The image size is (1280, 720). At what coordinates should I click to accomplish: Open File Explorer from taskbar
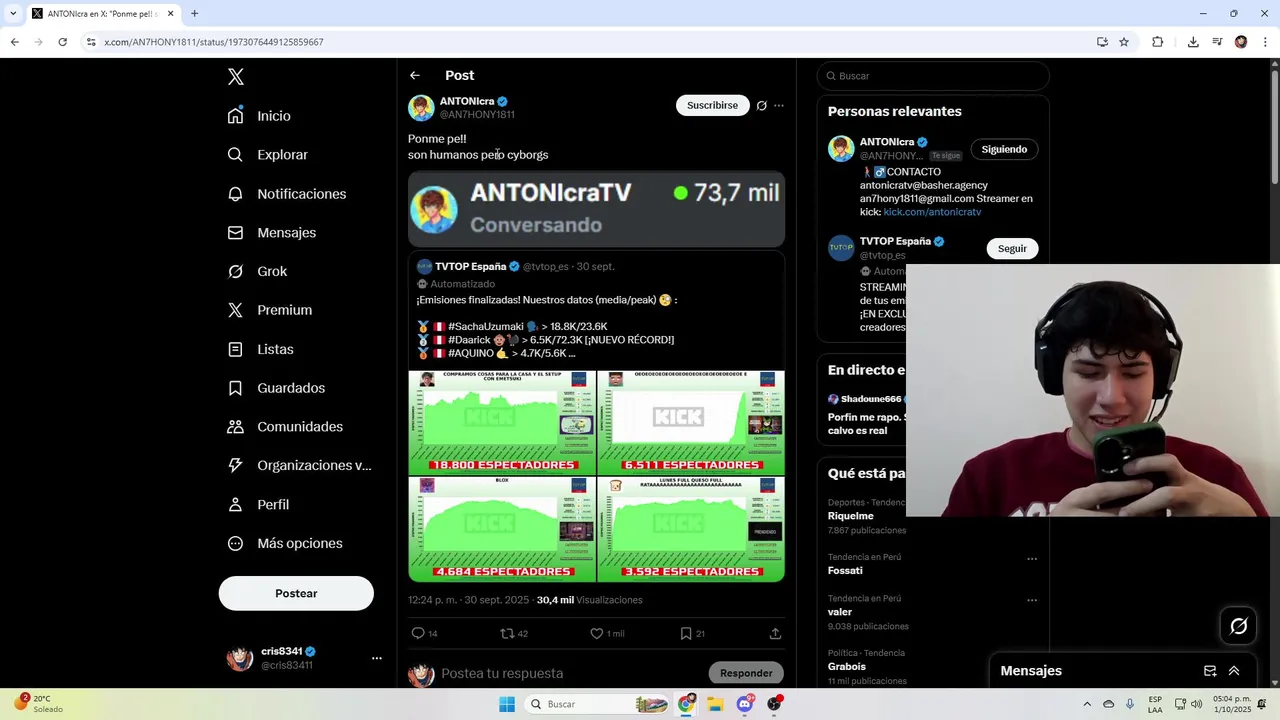pyautogui.click(x=715, y=704)
